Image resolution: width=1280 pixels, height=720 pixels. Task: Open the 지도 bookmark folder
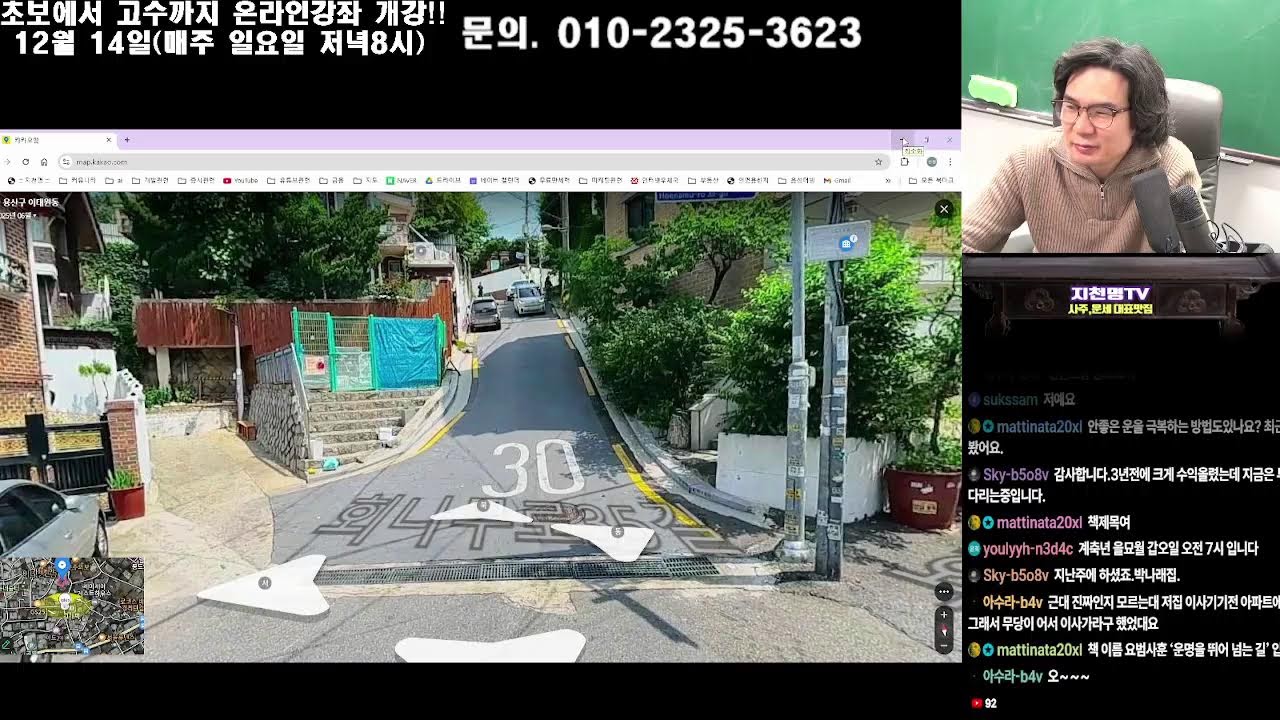click(x=365, y=181)
